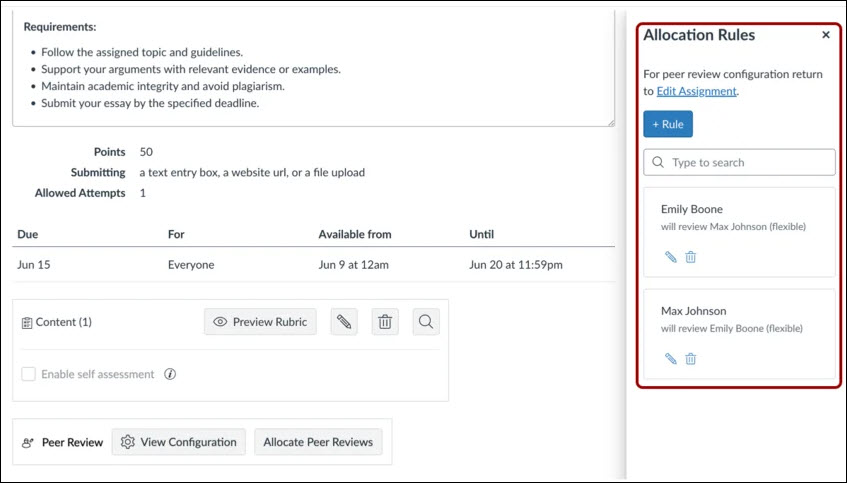Click the rubric trash delete icon
The width and height of the screenshot is (847, 483).
coord(385,322)
